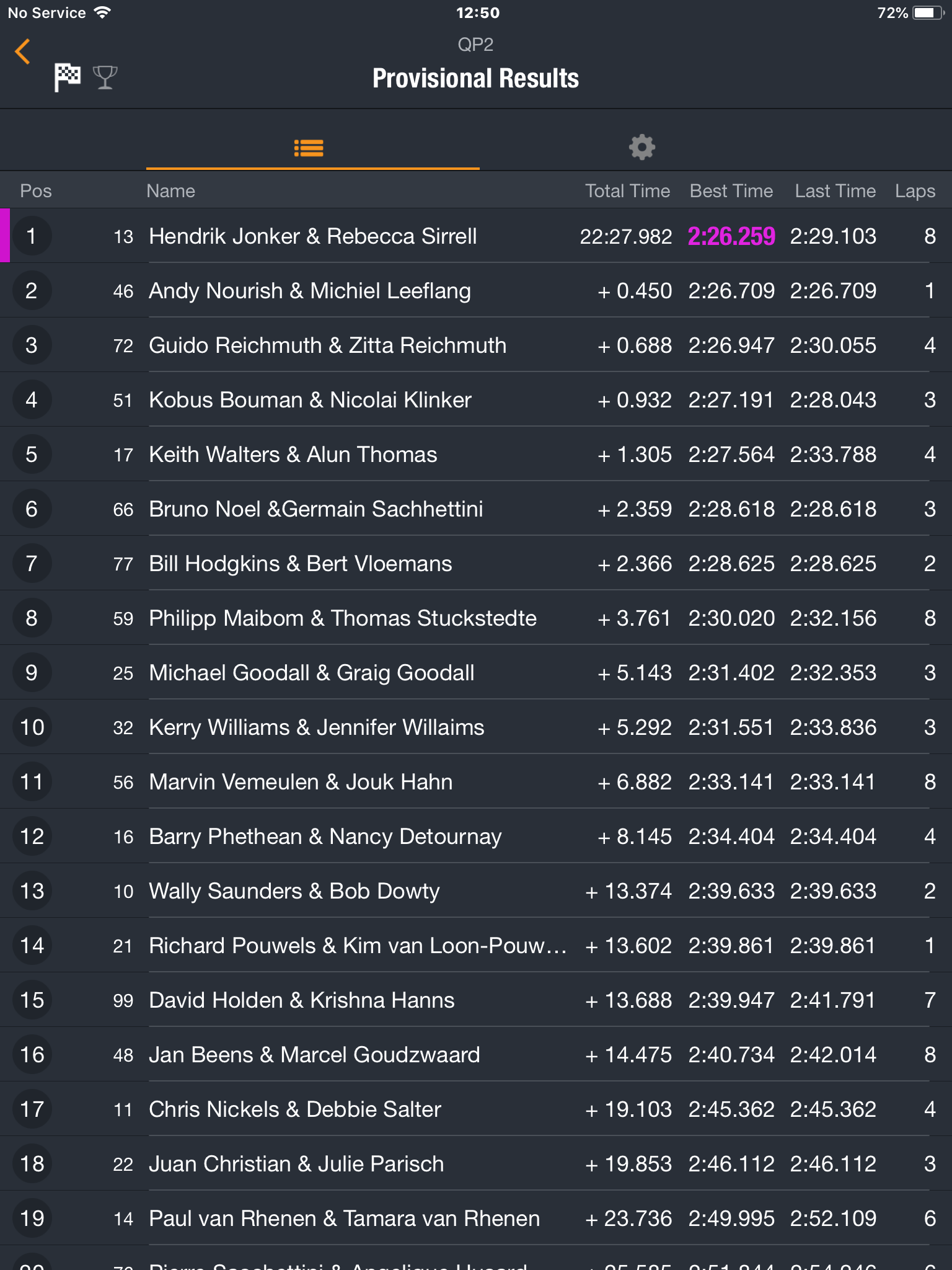The width and height of the screenshot is (952, 1270).
Task: Tap the Total Time column header
Action: [627, 191]
